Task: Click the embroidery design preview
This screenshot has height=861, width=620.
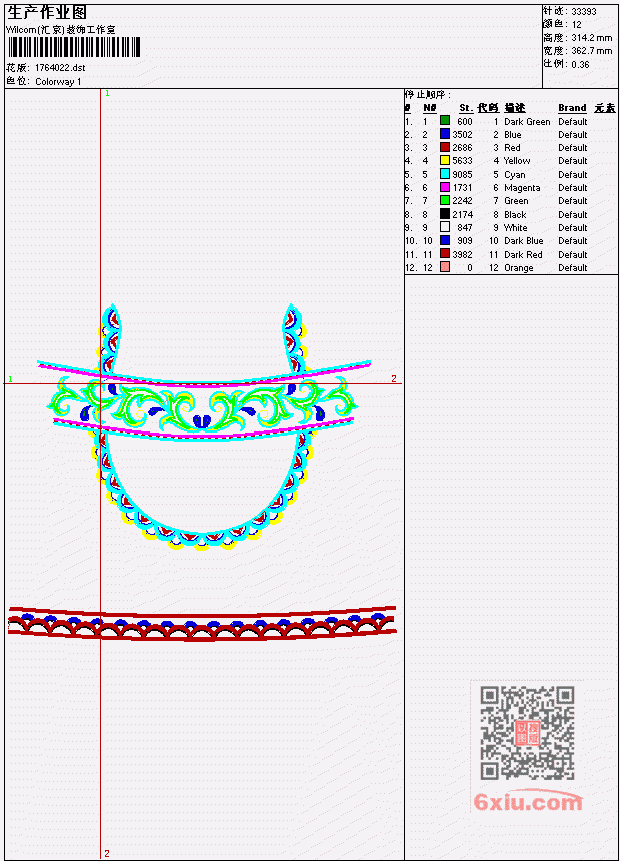Action: click(202, 472)
